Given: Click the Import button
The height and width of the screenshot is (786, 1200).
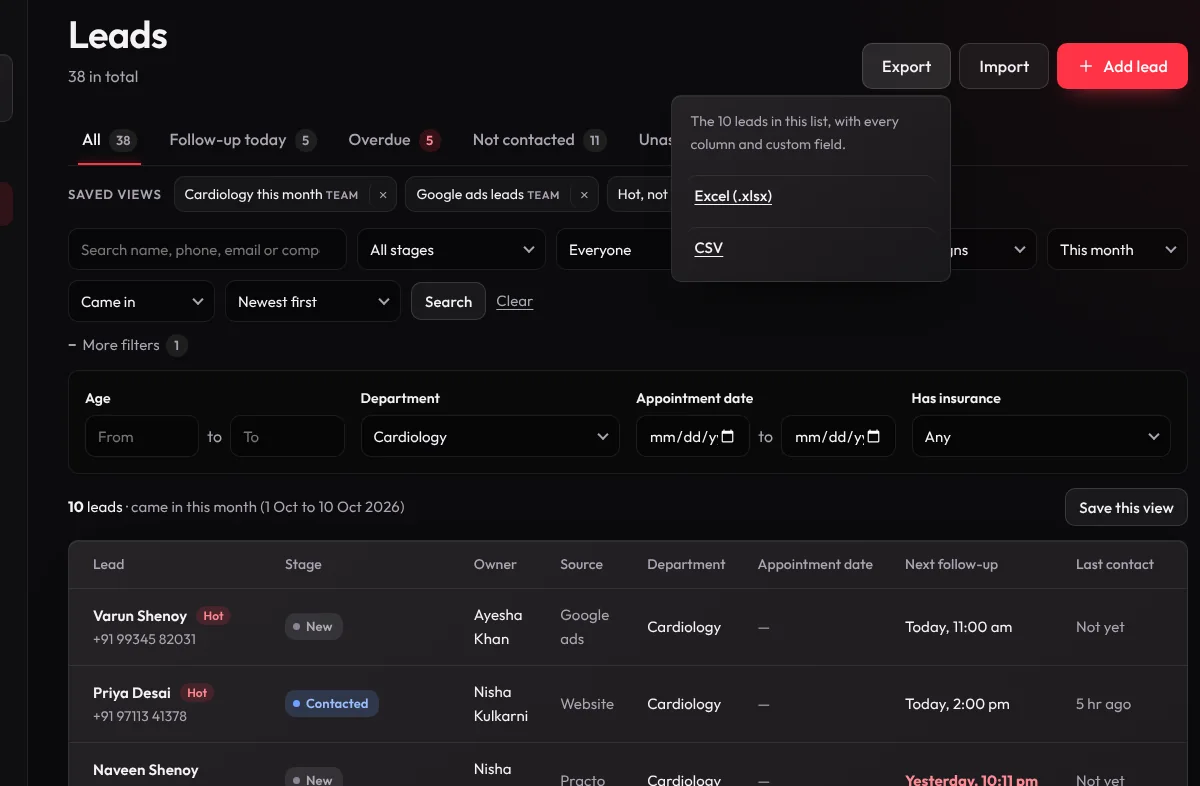Looking at the screenshot, I should tap(1004, 67).
